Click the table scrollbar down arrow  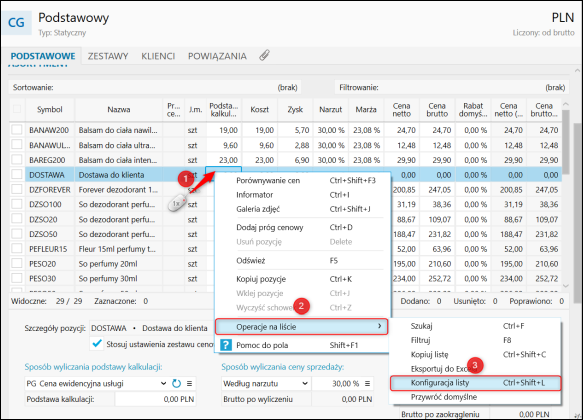566,286
